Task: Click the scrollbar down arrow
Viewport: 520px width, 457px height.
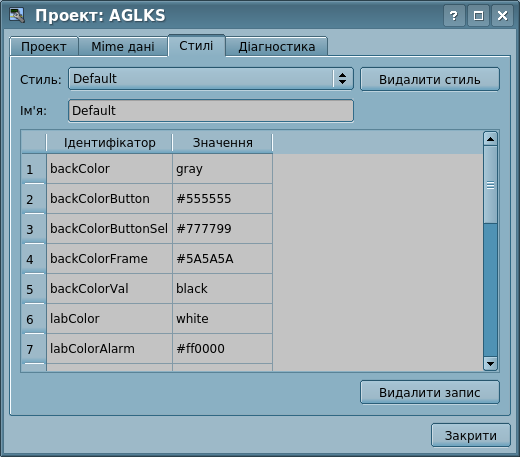Action: click(x=490, y=364)
